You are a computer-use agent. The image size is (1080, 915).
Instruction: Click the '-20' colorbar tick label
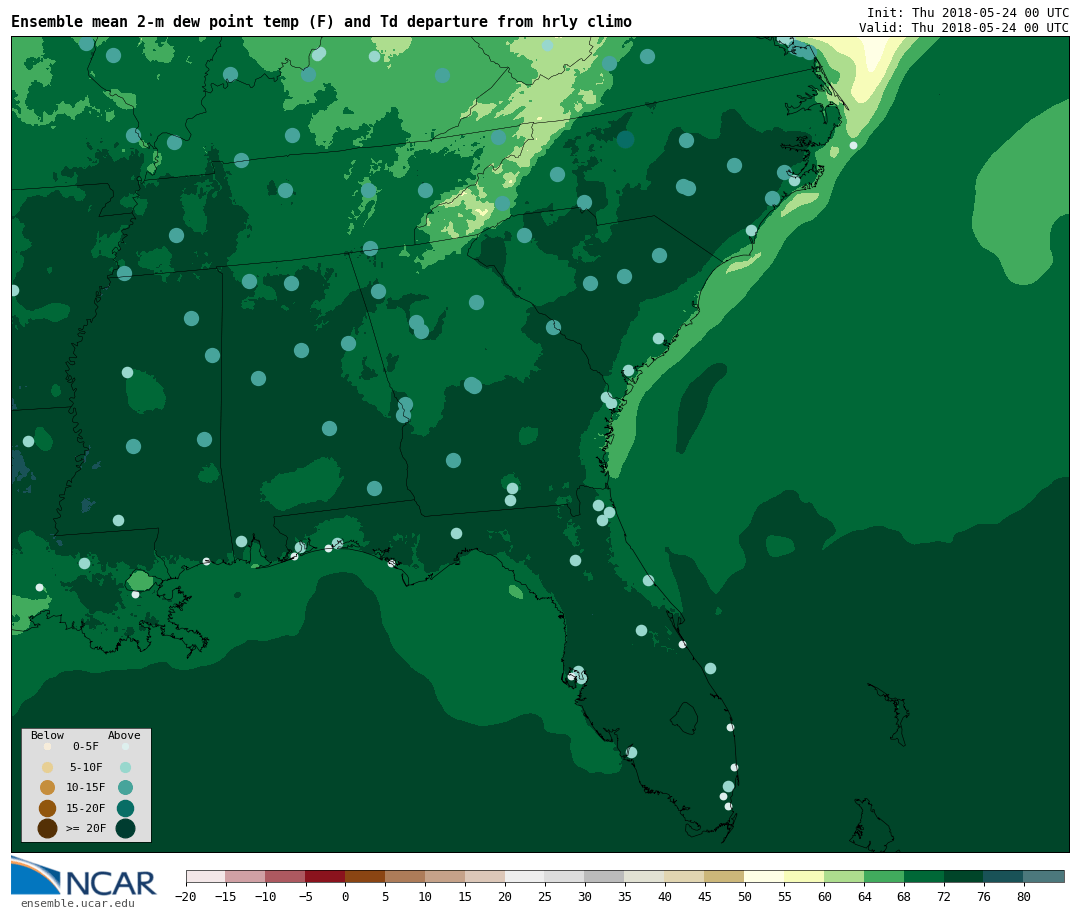click(x=186, y=896)
